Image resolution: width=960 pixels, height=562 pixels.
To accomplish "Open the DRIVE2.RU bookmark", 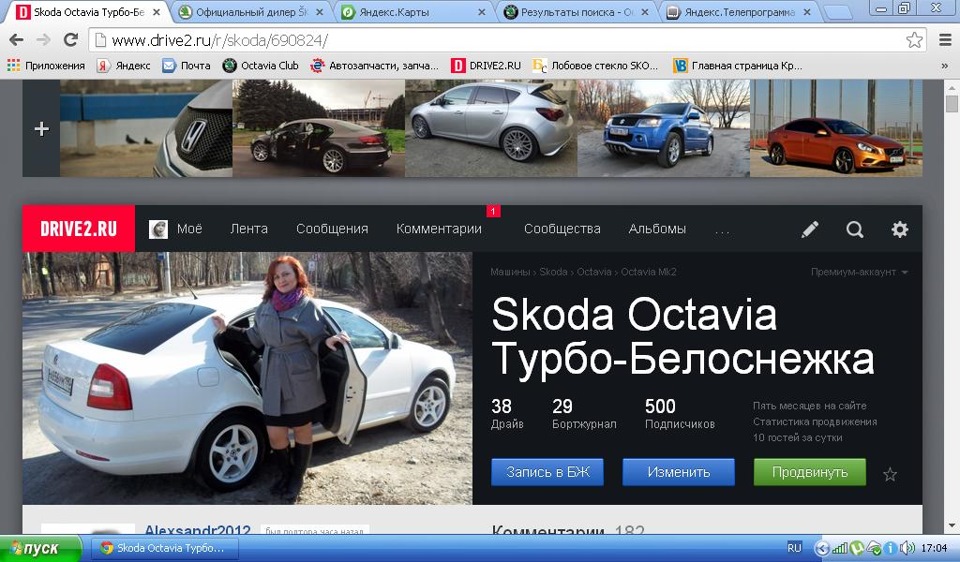I will pyautogui.click(x=486, y=66).
